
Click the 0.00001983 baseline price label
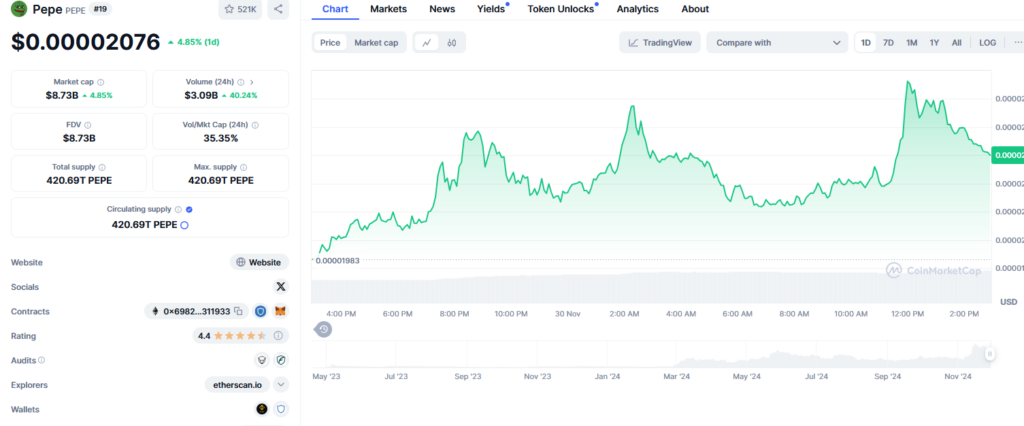(x=337, y=260)
